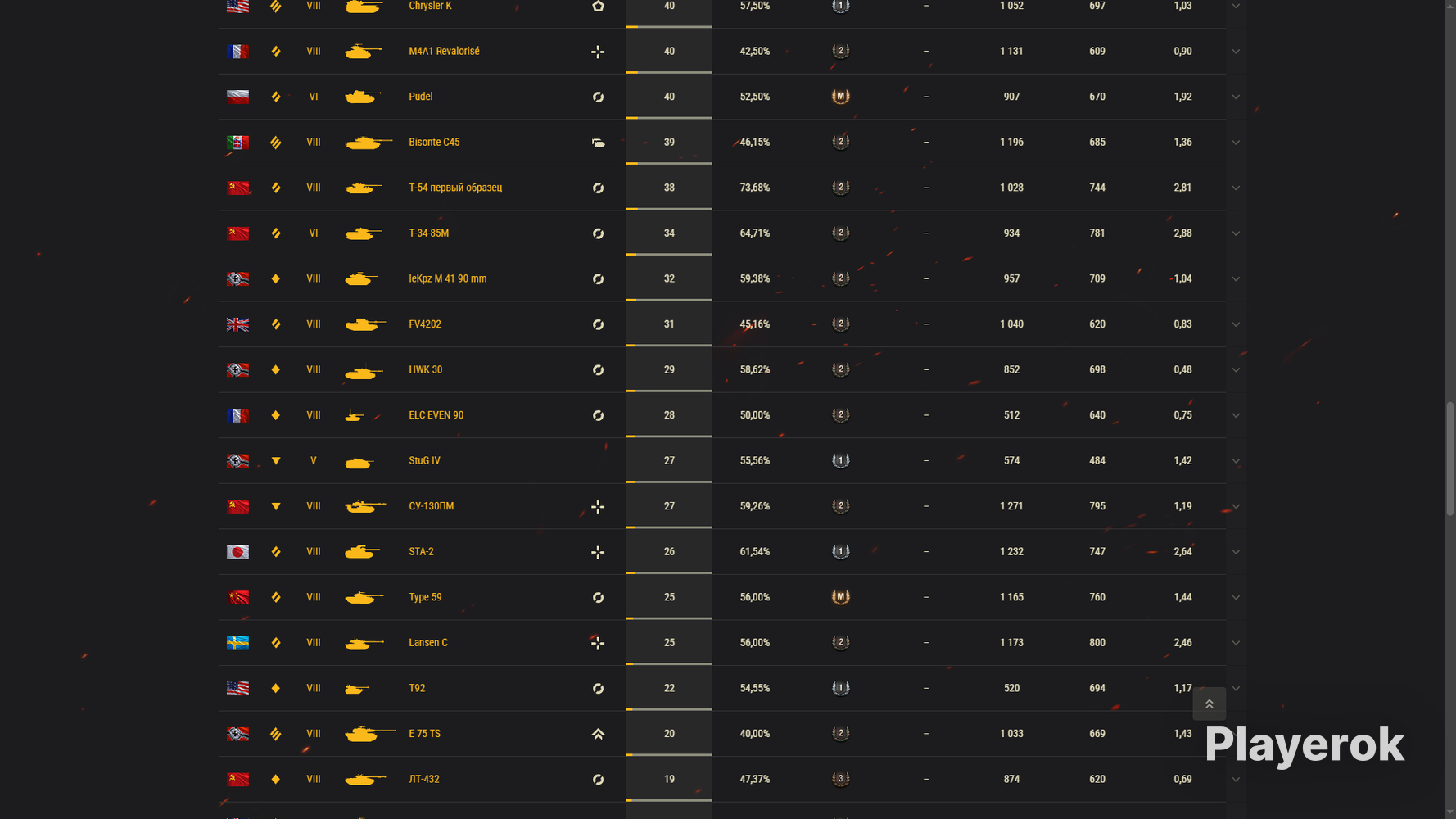This screenshot has width=1456, height=819.
Task: Expand the ЛТ-432 row chevron
Action: point(1236,780)
